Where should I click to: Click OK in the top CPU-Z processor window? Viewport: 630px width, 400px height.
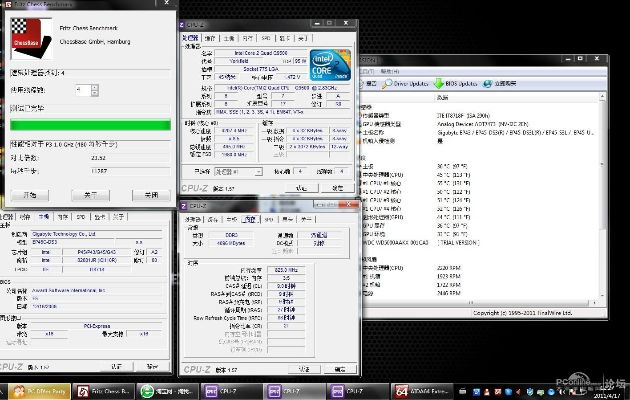point(338,188)
